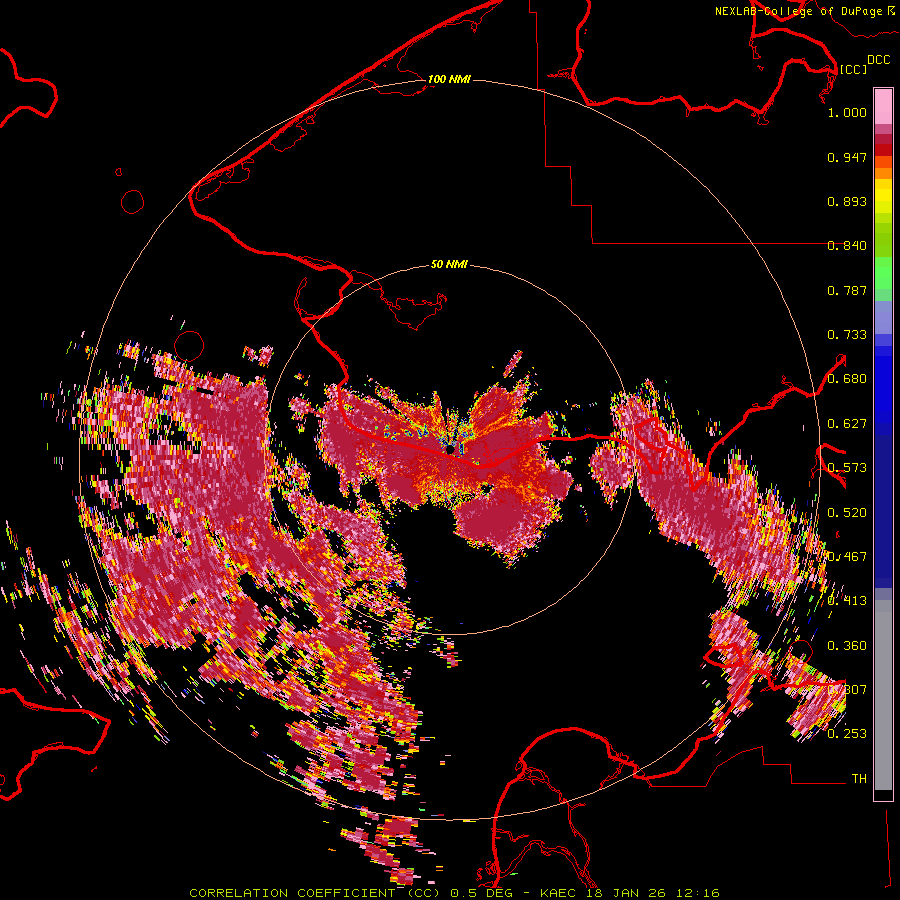The image size is (900, 900).
Task: Click the KAEC radar site identifier
Action: pos(559,893)
